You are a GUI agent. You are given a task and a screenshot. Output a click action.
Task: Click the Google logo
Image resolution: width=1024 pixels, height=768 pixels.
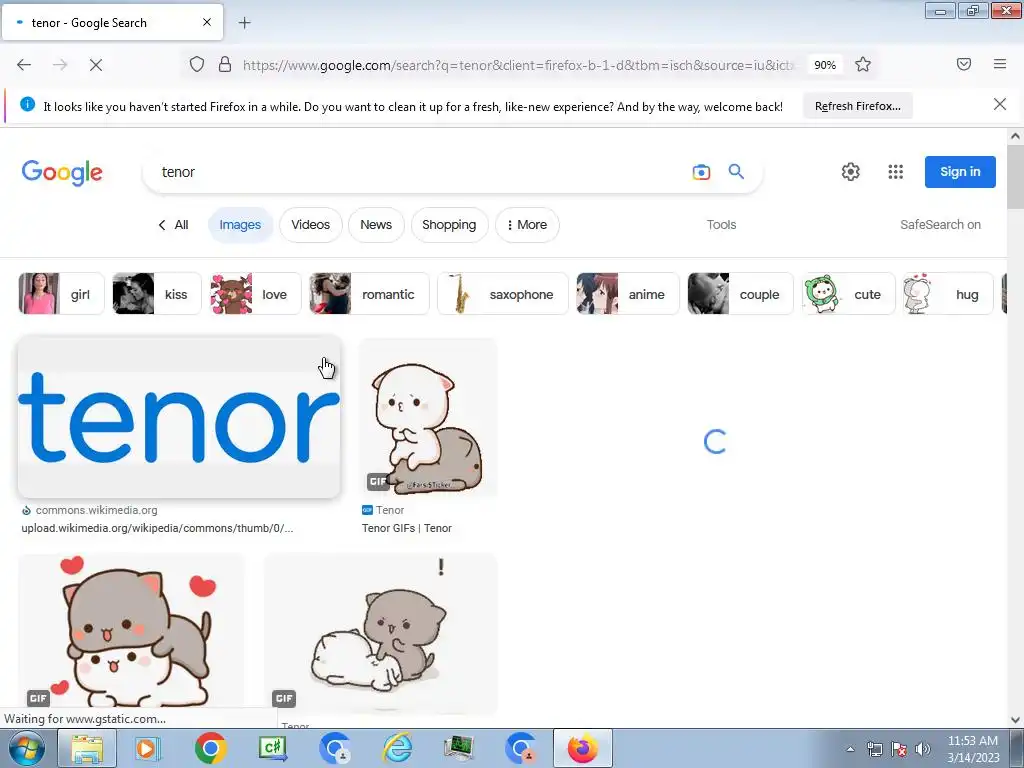(x=62, y=172)
